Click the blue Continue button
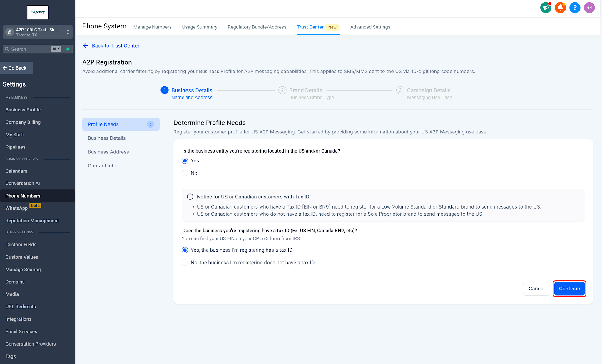Image resolution: width=602 pixels, height=364 pixels. coord(569,288)
